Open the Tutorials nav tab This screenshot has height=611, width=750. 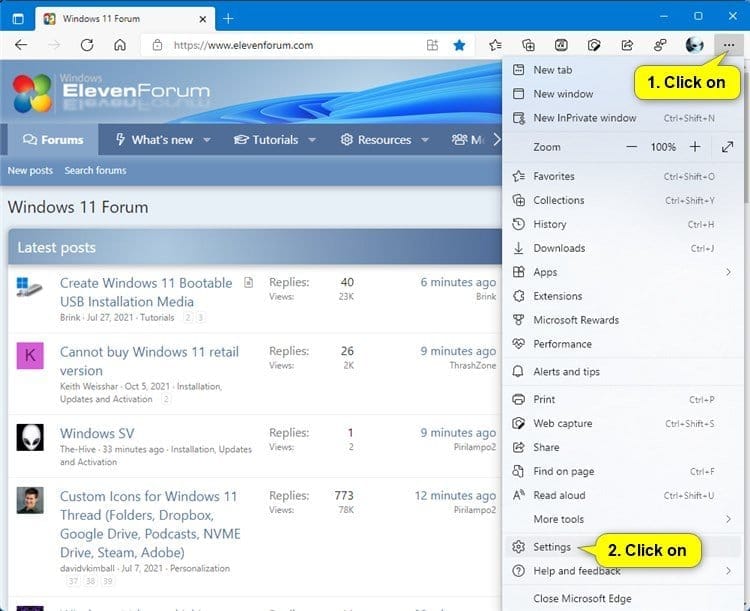point(266,140)
